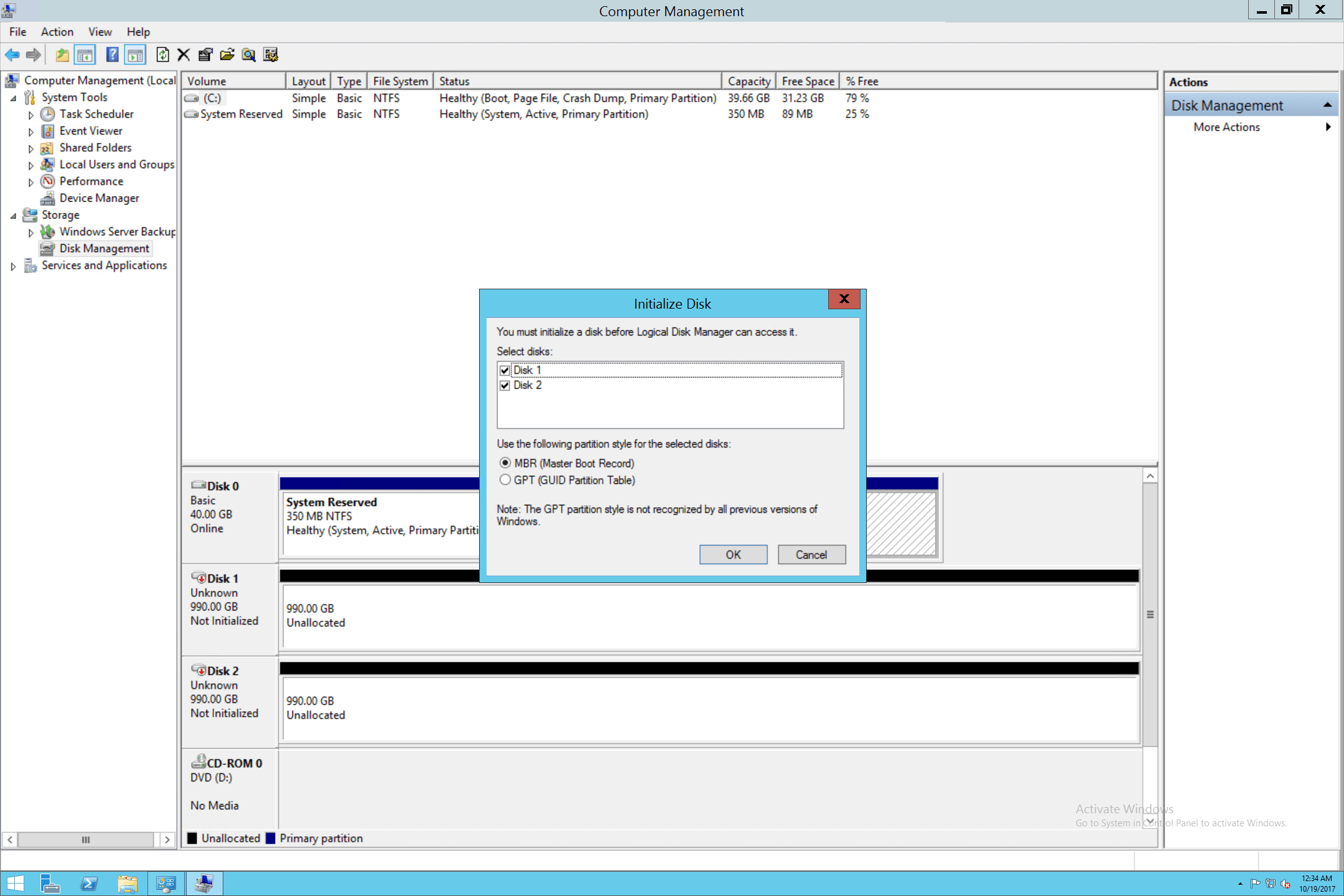
Task: Click the Up one level folder icon
Action: [62, 55]
